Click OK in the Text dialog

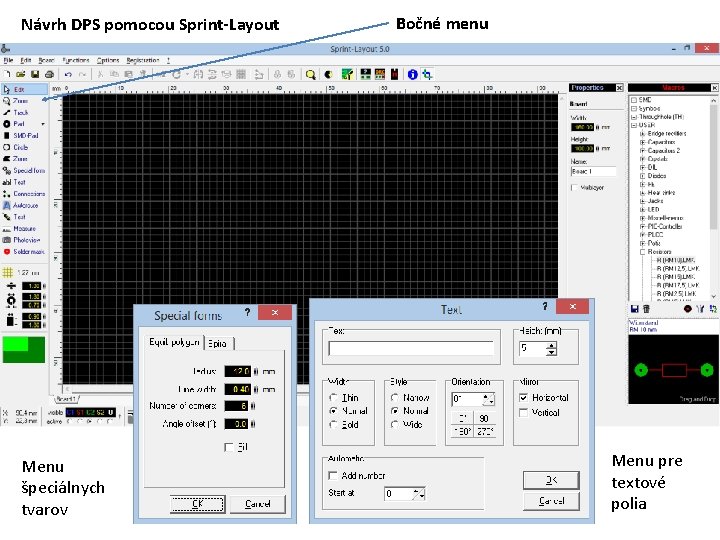pyautogui.click(x=551, y=480)
